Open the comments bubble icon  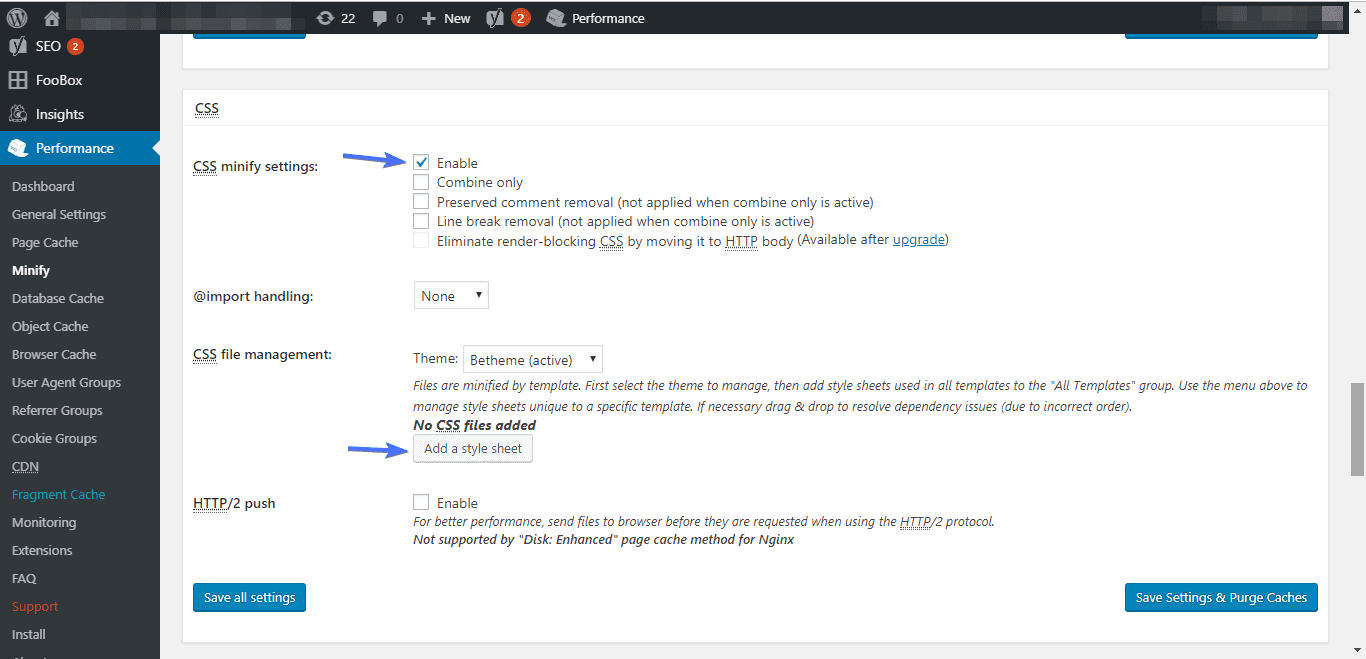379,18
